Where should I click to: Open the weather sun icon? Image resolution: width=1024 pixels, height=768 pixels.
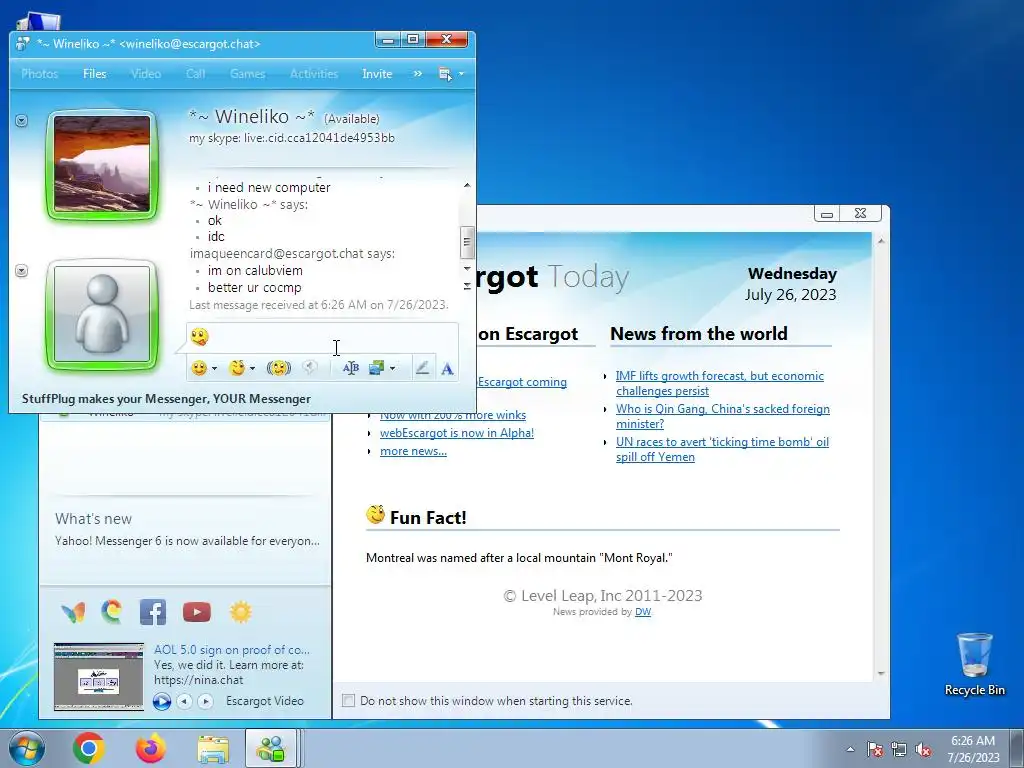pyautogui.click(x=240, y=612)
